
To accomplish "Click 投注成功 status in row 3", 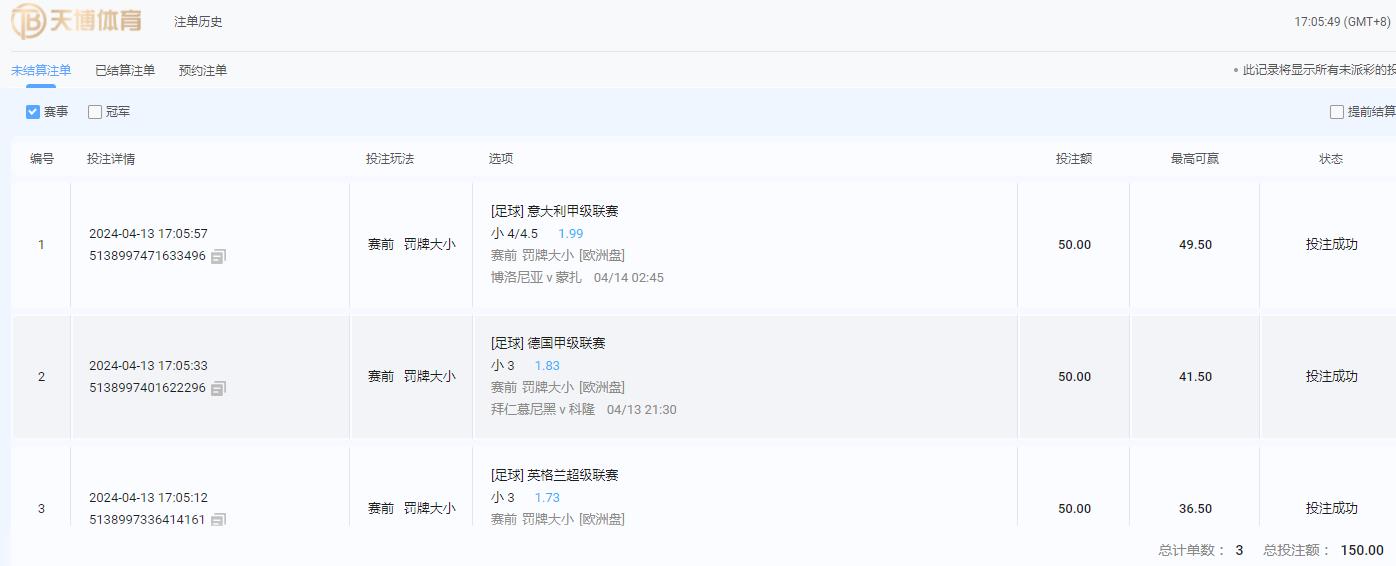I will point(1331,508).
